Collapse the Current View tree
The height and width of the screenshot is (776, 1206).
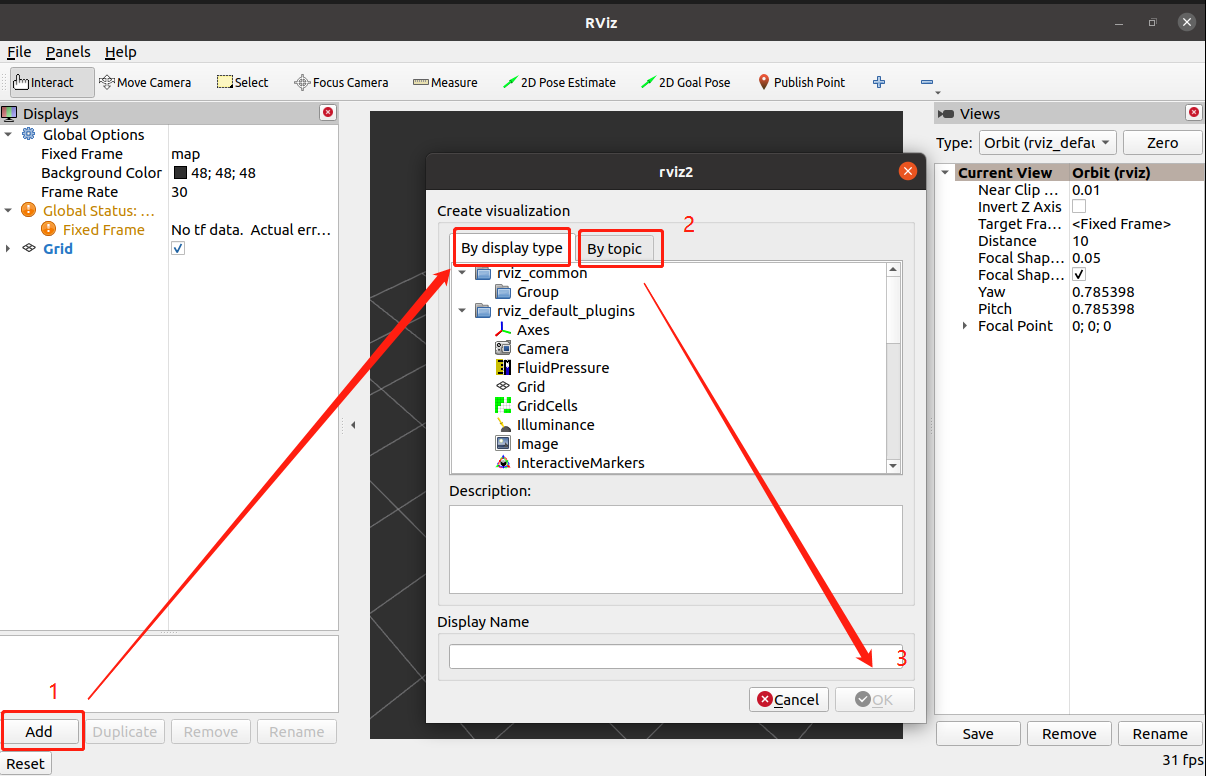click(945, 173)
